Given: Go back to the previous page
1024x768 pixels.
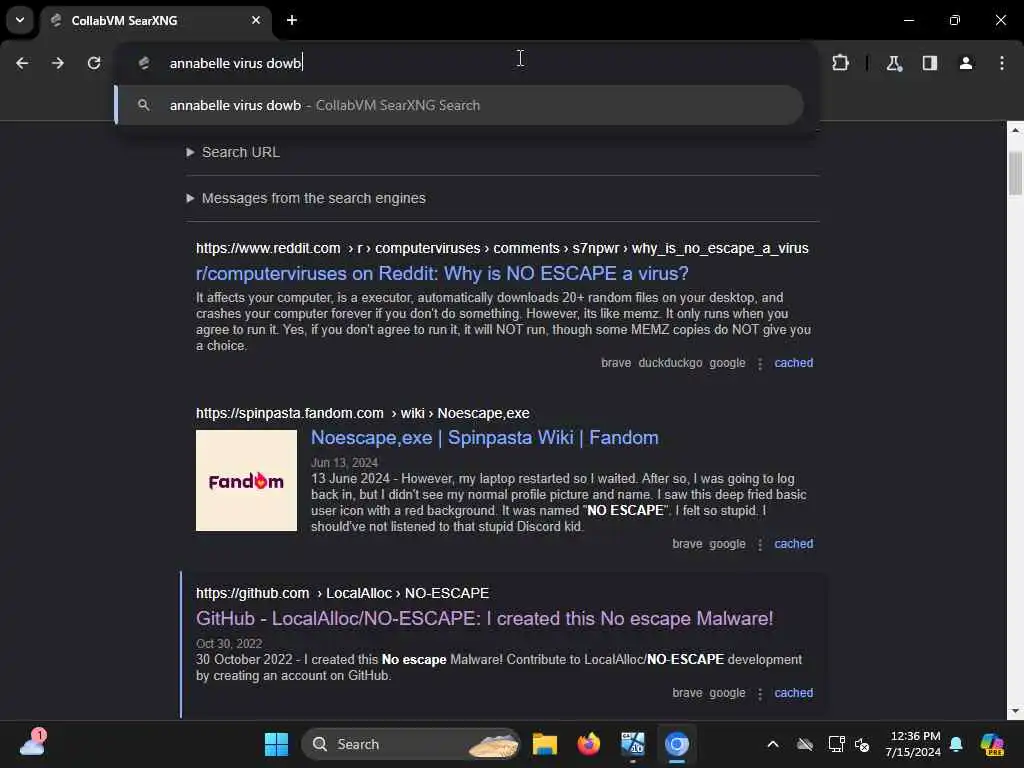Looking at the screenshot, I should pyautogui.click(x=22, y=63).
